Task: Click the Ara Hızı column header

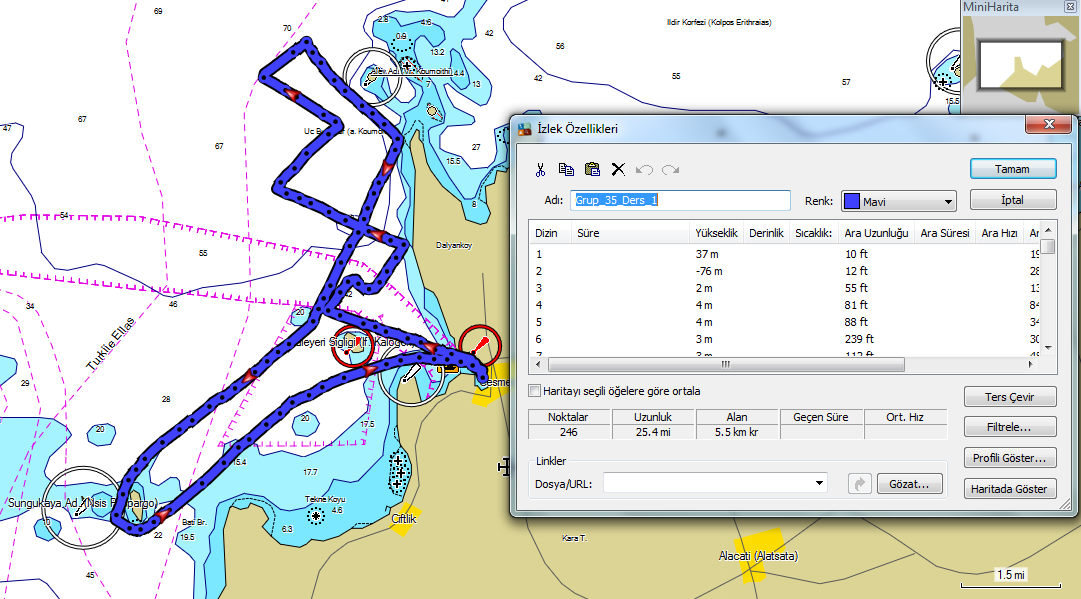Action: point(1000,233)
